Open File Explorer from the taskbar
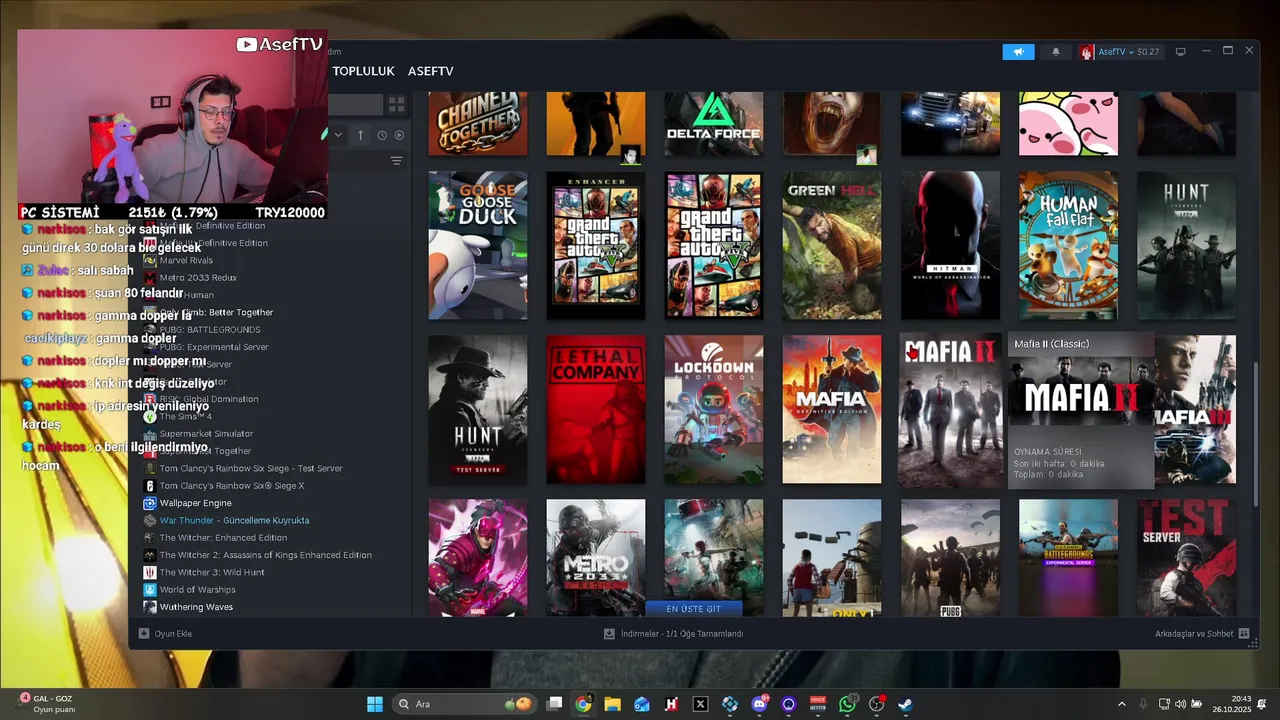Viewport: 1280px width, 720px height. [612, 704]
